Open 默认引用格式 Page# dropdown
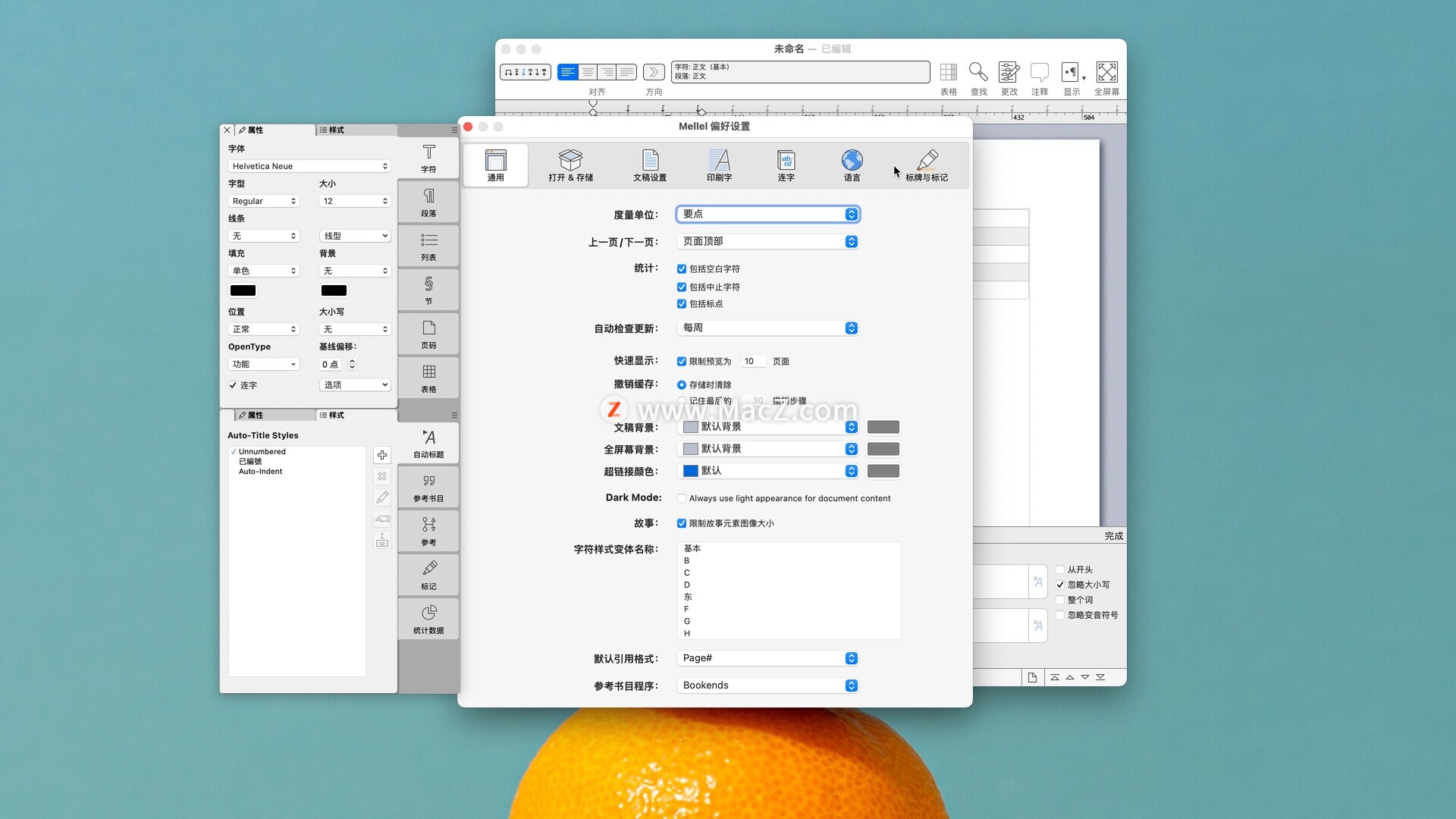 click(x=767, y=659)
